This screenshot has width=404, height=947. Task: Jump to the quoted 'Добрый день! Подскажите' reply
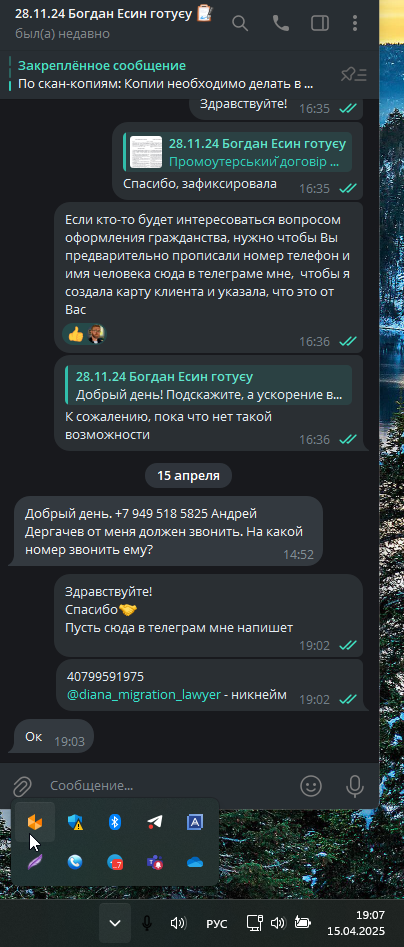(208, 385)
